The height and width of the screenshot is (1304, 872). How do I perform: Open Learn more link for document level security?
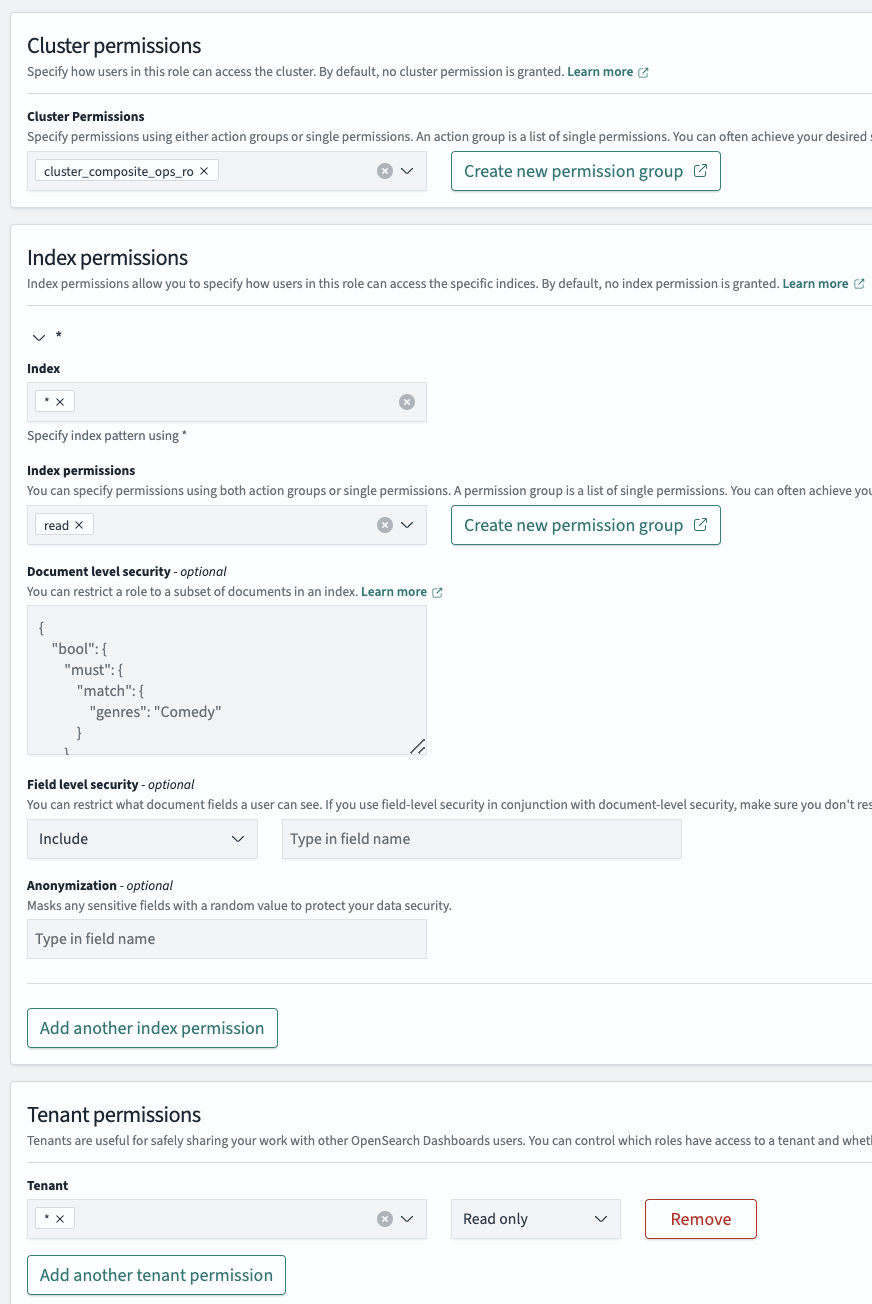click(394, 592)
